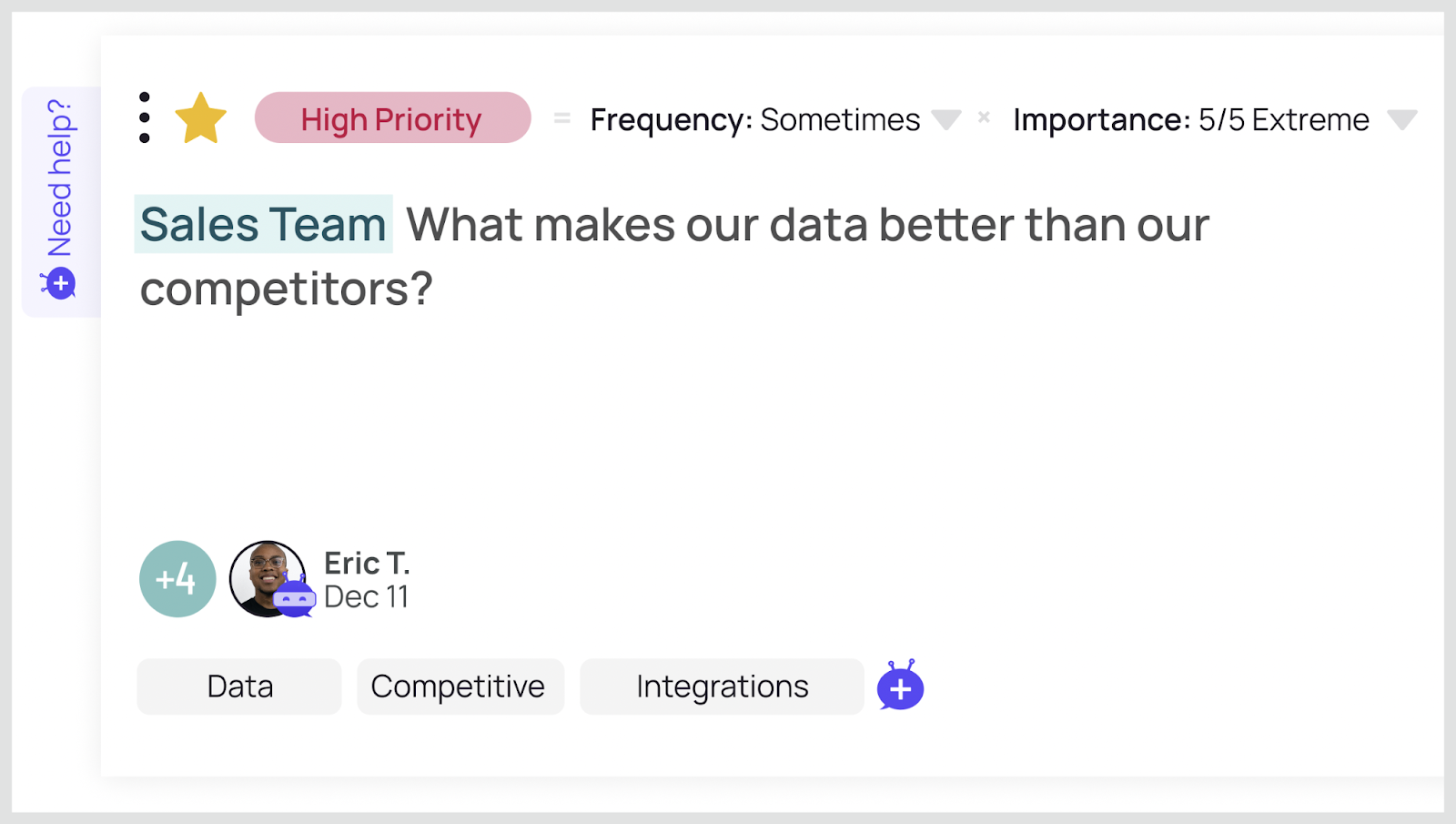Viewport: 1456px width, 824px height.
Task: Open the three-dot options menu
Action: click(145, 117)
